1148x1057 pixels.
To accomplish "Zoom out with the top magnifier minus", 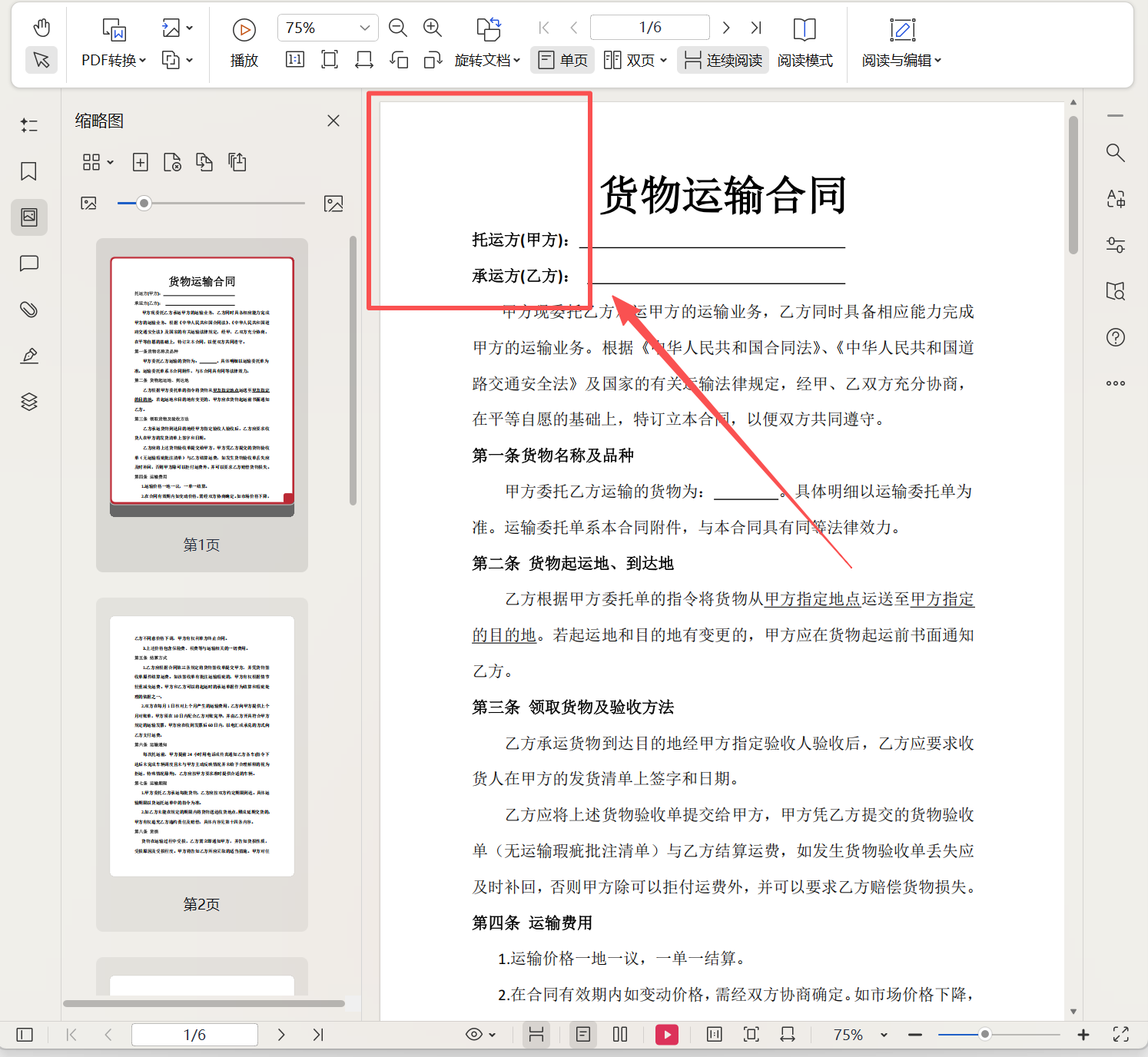I will point(398,28).
